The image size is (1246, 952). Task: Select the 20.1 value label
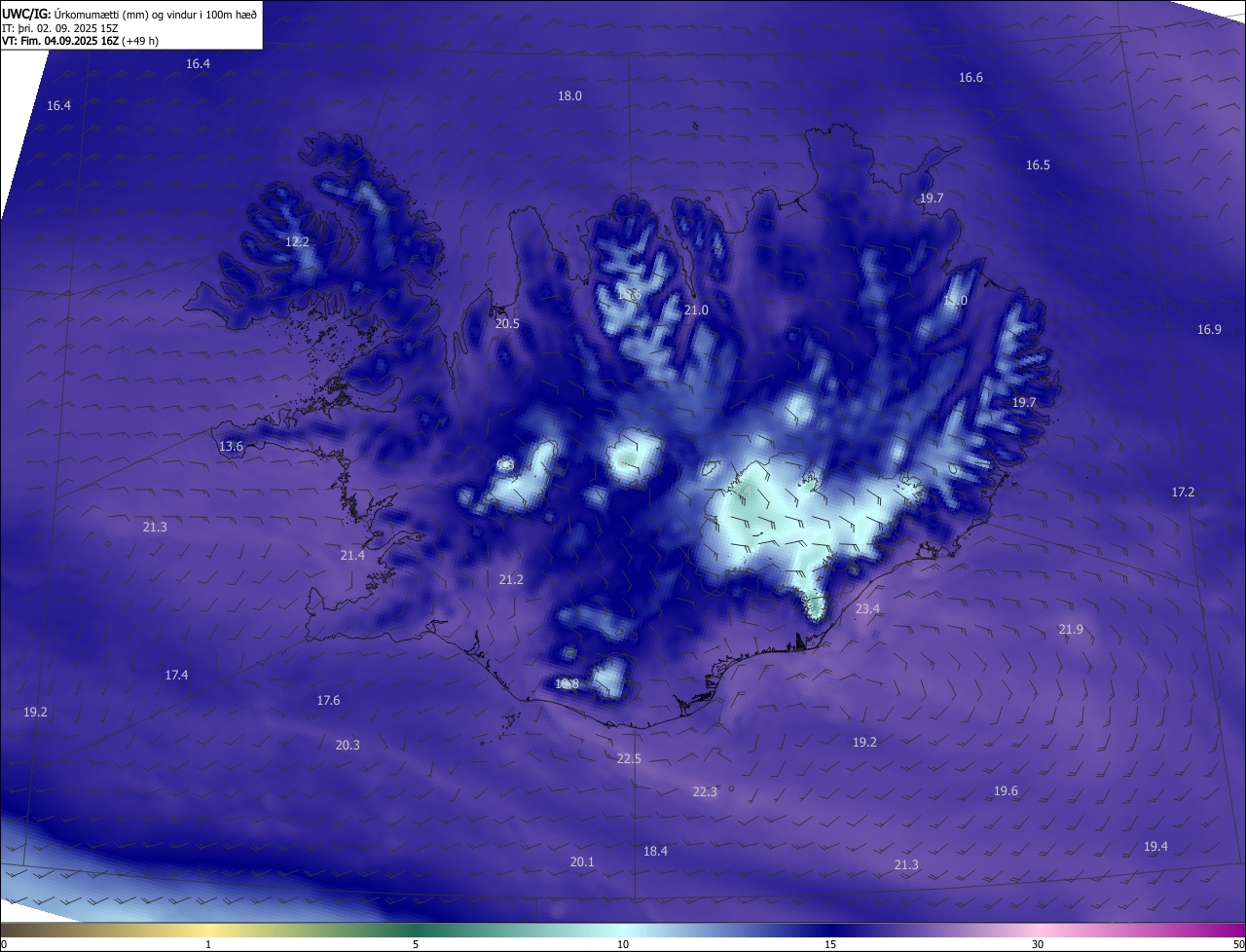click(x=582, y=861)
